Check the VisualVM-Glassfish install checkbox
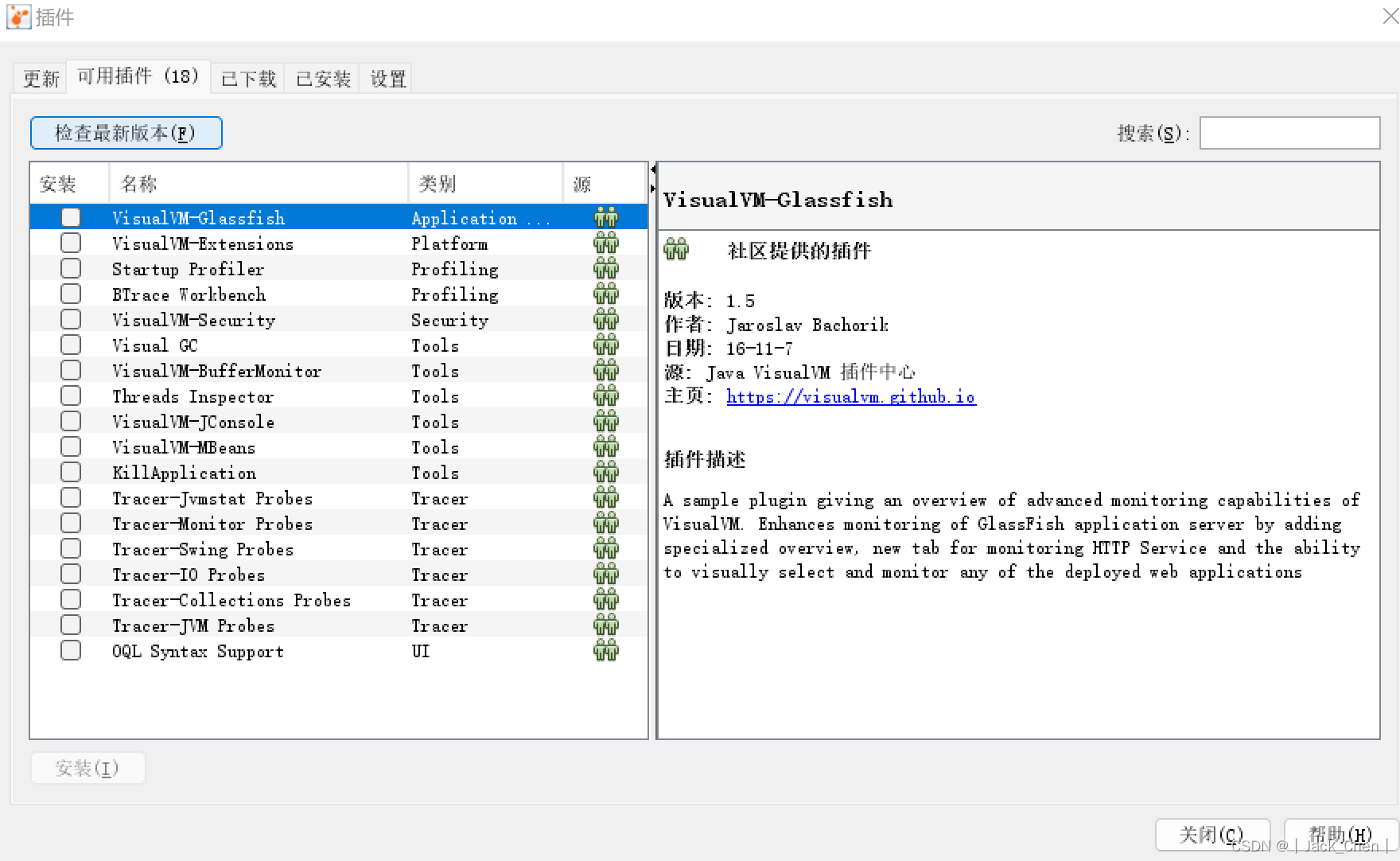This screenshot has width=1400, height=861. point(71,217)
